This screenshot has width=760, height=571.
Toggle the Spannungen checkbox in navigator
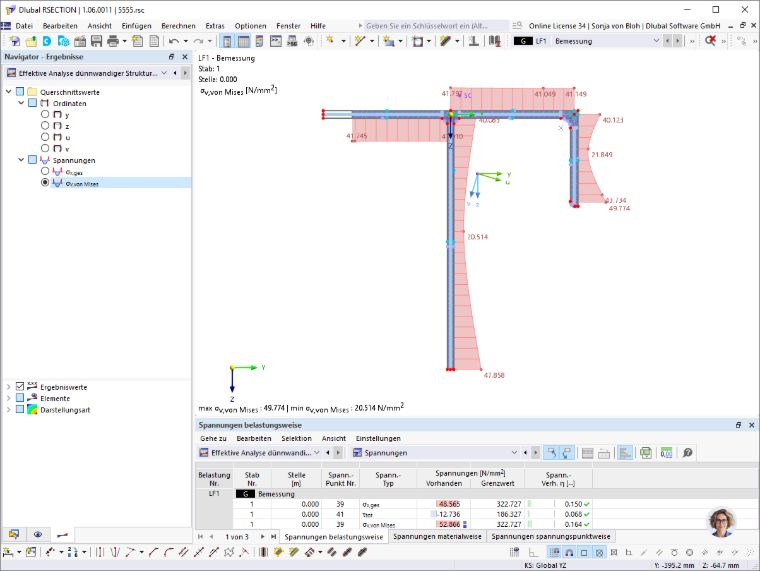point(32,159)
